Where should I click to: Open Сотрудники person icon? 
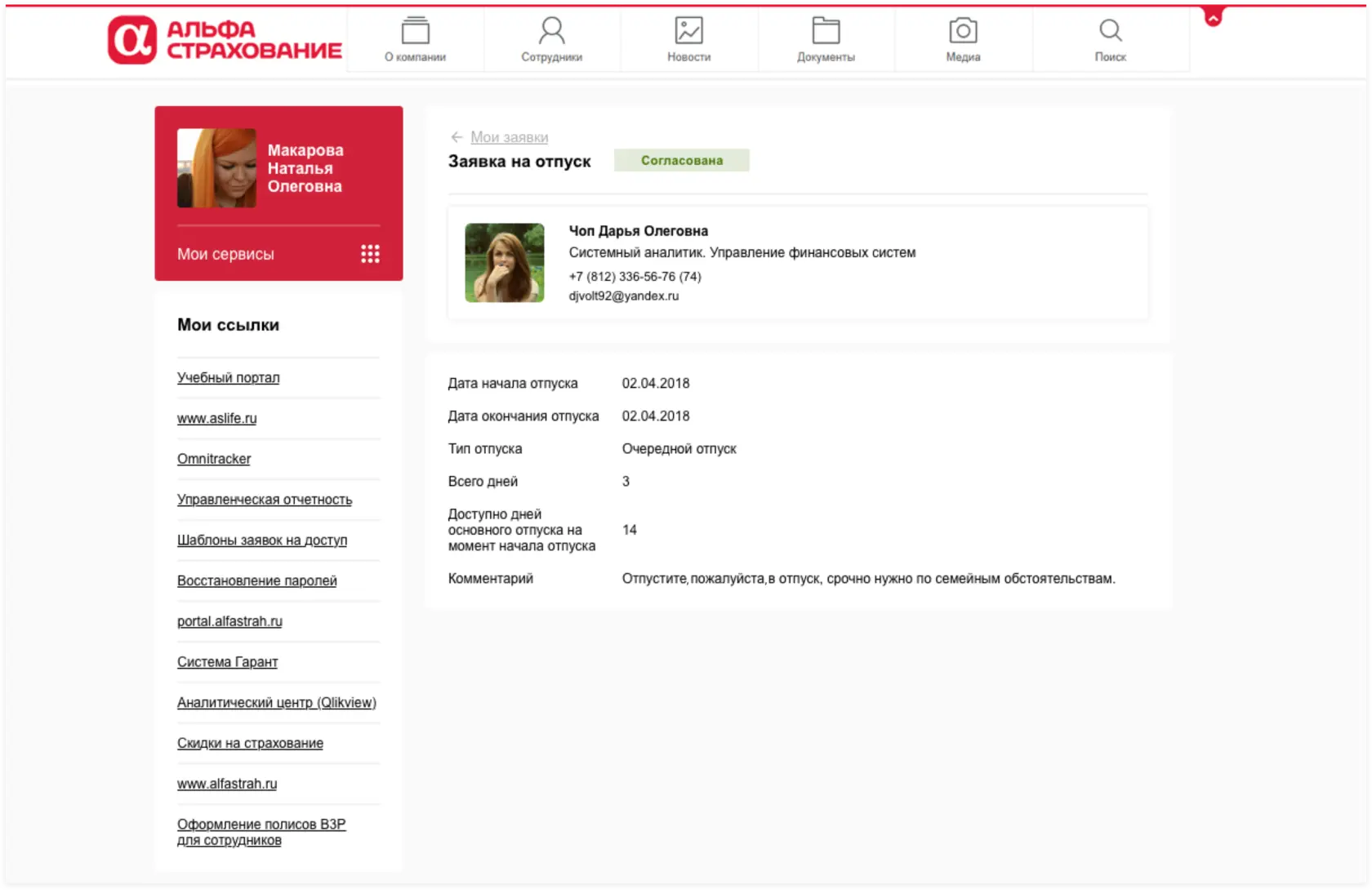(x=552, y=31)
